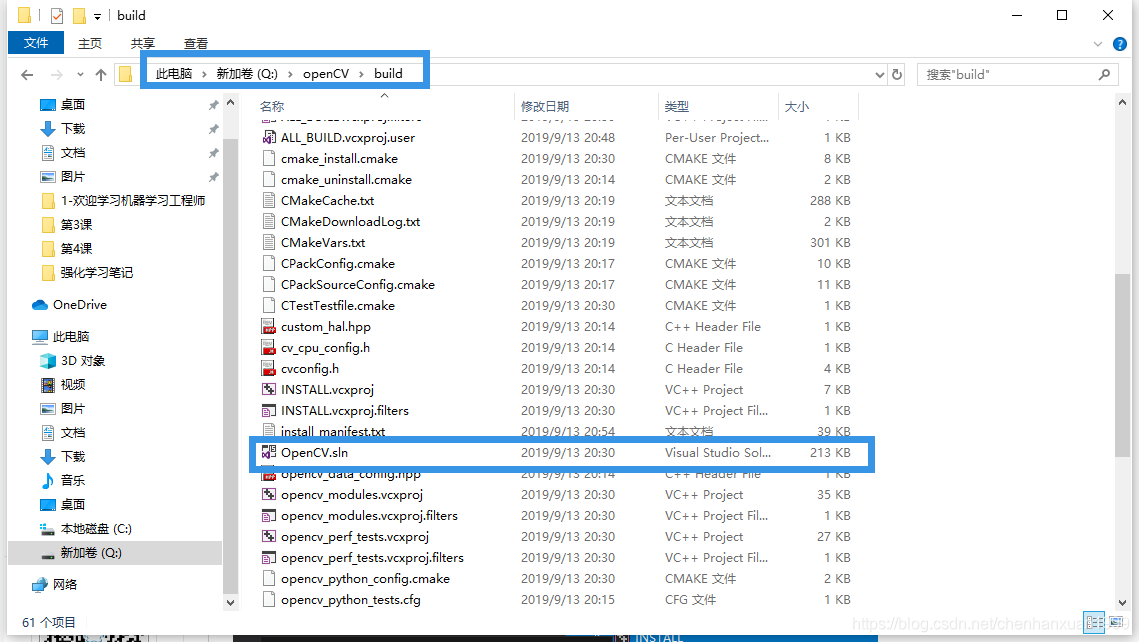Switch to details view layout icon

pyautogui.click(x=1094, y=622)
